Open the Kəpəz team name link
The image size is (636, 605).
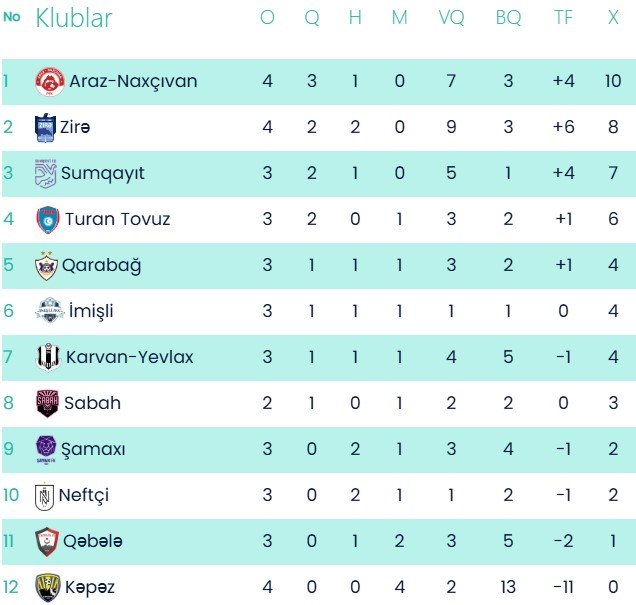coord(89,587)
